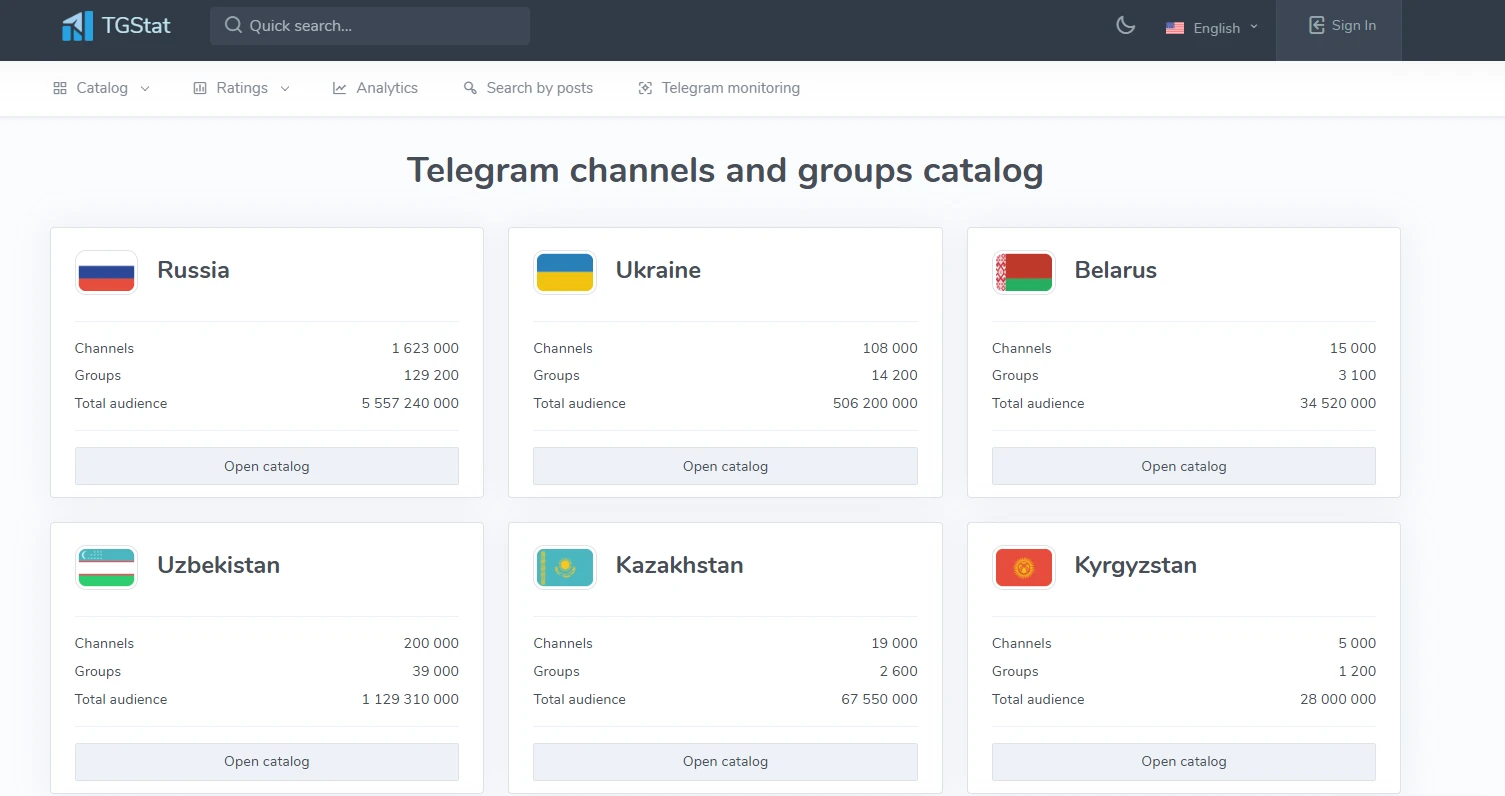Screen dimensions: 1505x796
Task: Click the magnifier icon in Quick search
Action: pyautogui.click(x=233, y=25)
